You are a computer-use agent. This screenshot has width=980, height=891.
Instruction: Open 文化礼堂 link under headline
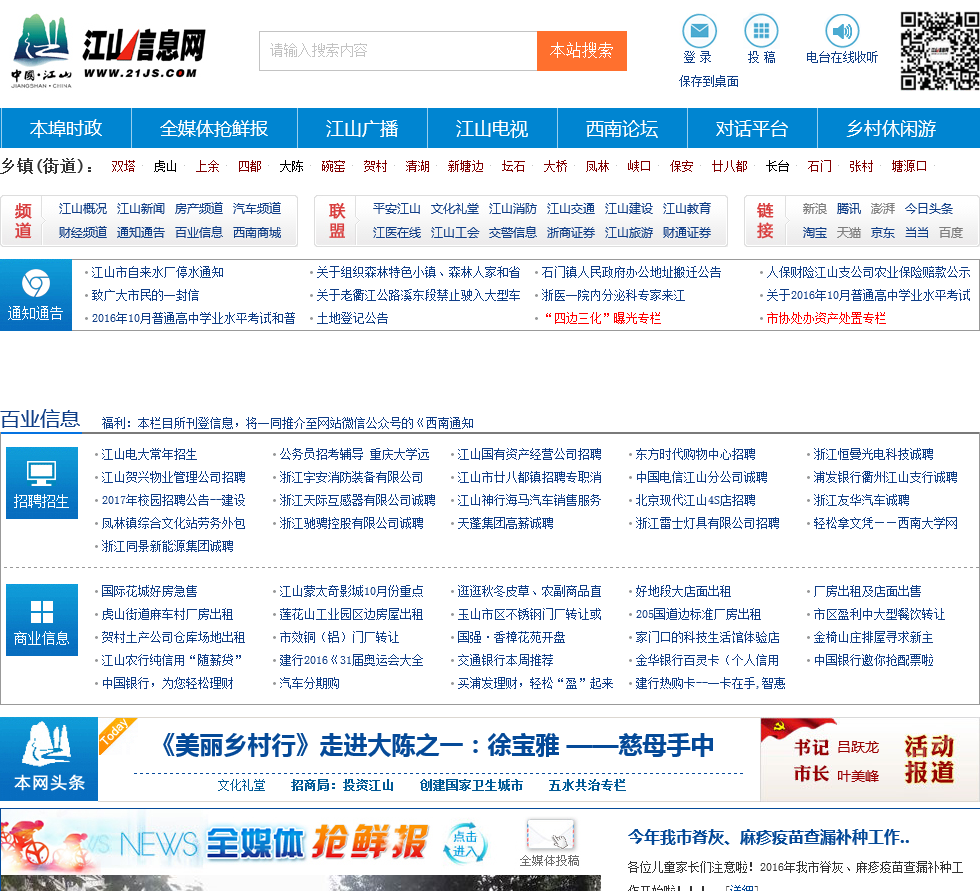click(241, 785)
